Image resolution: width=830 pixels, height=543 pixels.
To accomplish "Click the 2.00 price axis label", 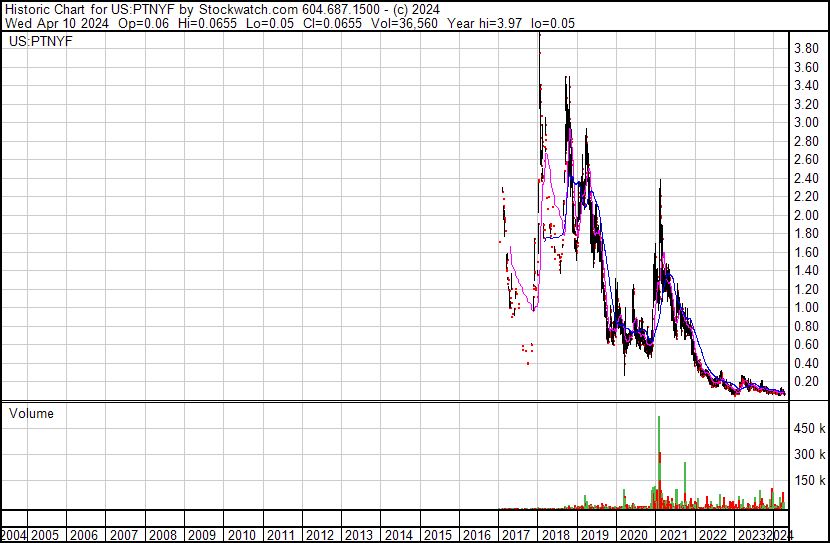I will coord(807,215).
